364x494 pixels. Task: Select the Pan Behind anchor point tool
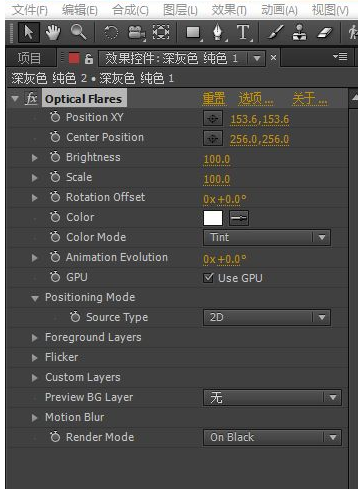click(161, 32)
